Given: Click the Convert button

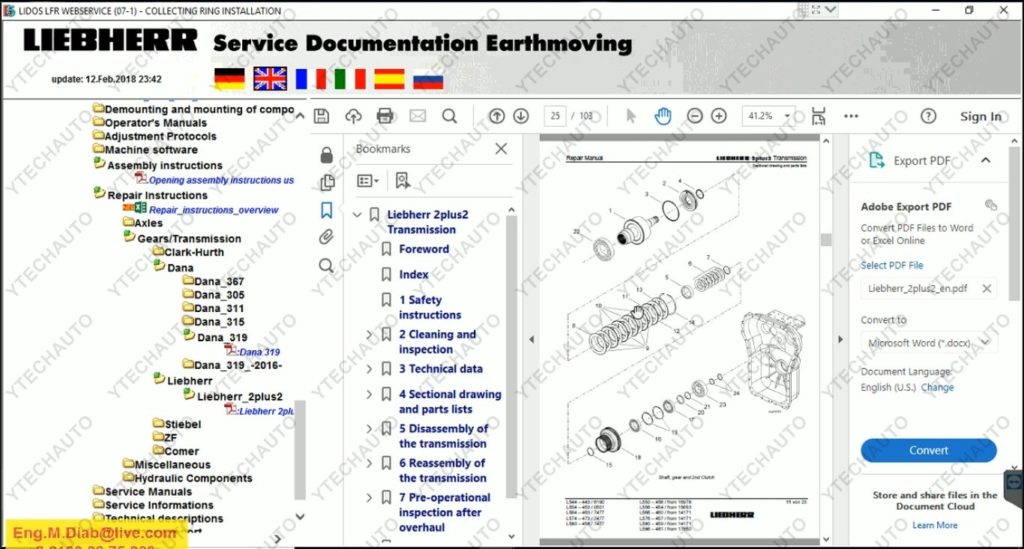Looking at the screenshot, I should pos(929,450).
